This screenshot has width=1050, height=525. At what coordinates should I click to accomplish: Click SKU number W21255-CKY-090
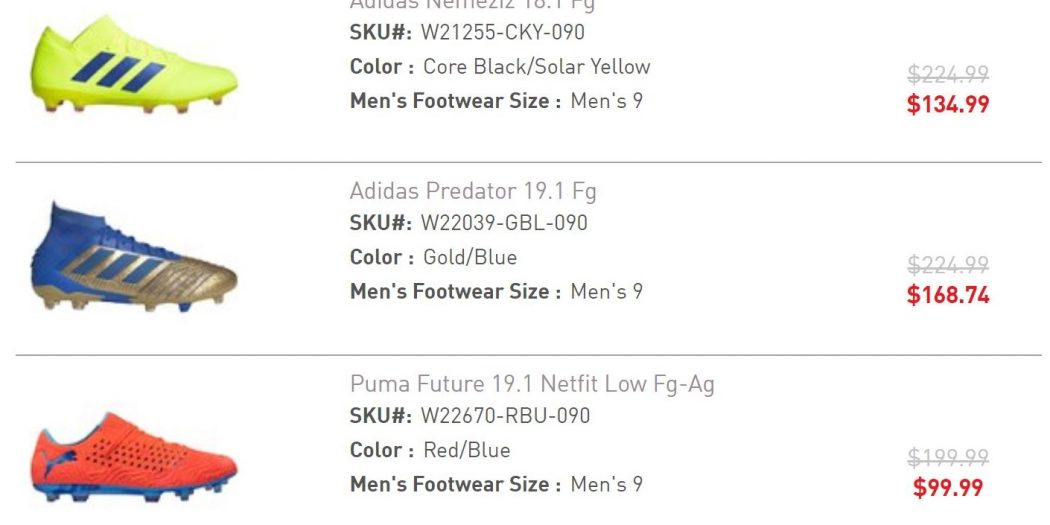(x=502, y=32)
